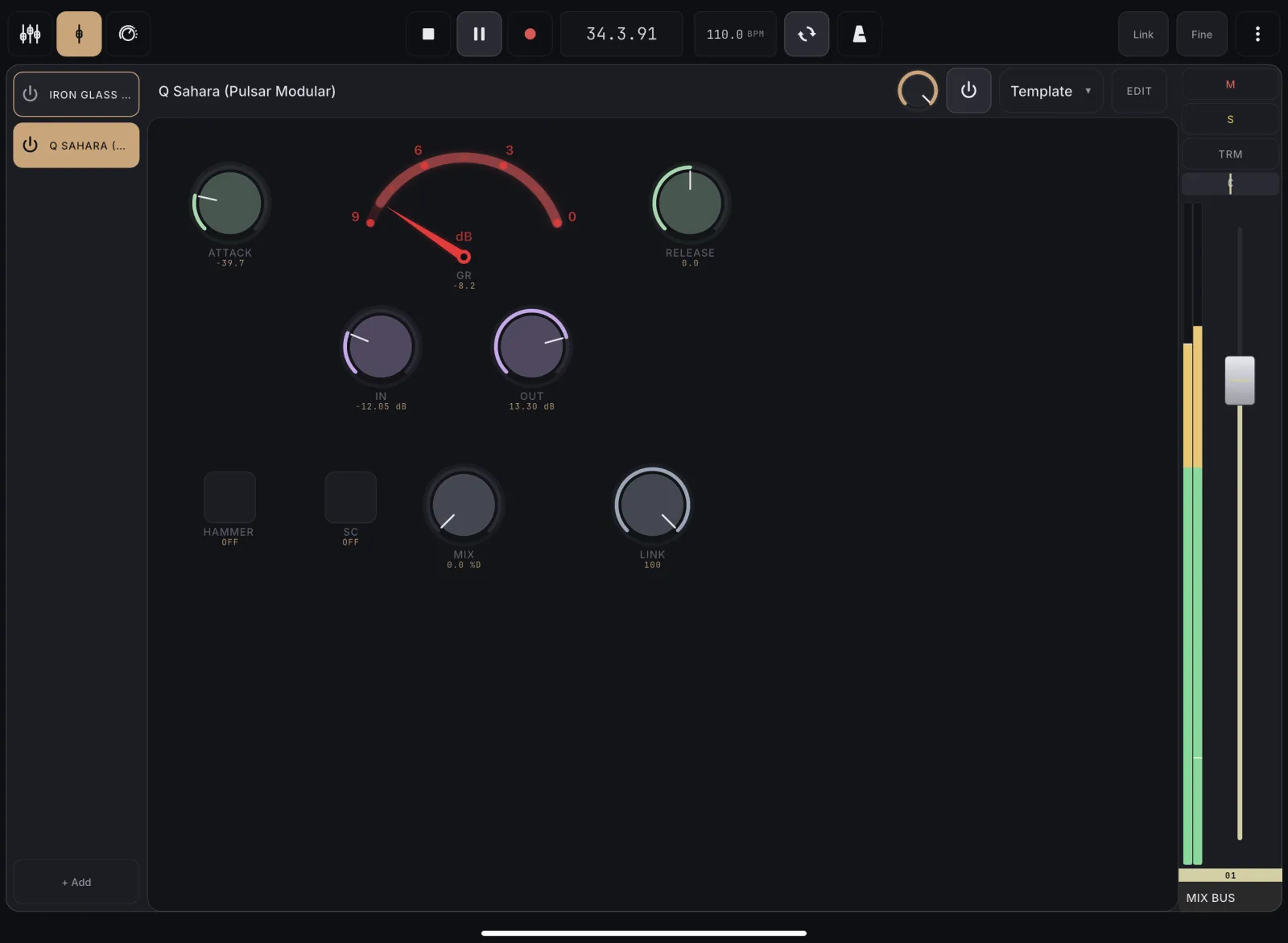This screenshot has height=943, width=1288.
Task: Adjust the orange ring knob in header
Action: 918,90
